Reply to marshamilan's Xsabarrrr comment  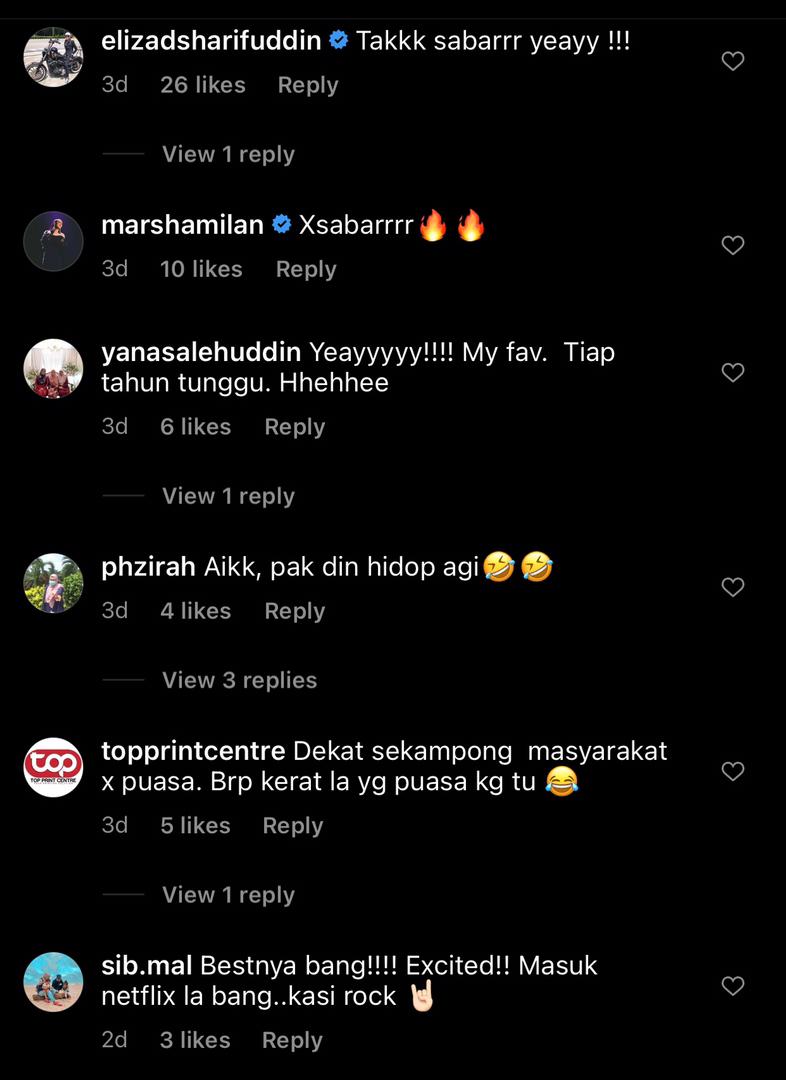coord(306,269)
